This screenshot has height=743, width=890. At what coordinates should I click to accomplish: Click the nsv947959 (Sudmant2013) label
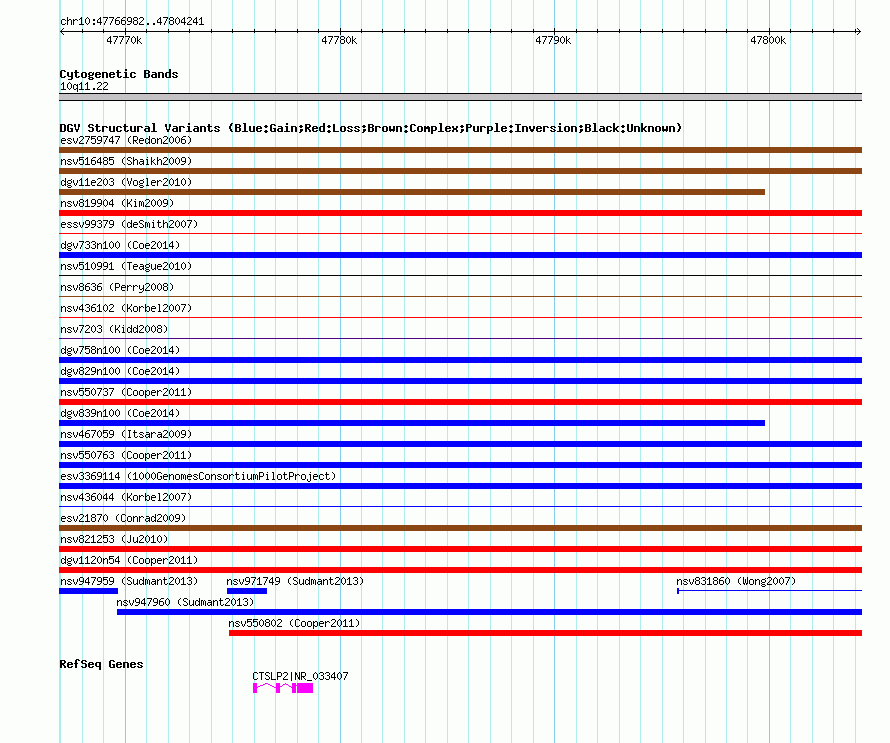tap(129, 581)
